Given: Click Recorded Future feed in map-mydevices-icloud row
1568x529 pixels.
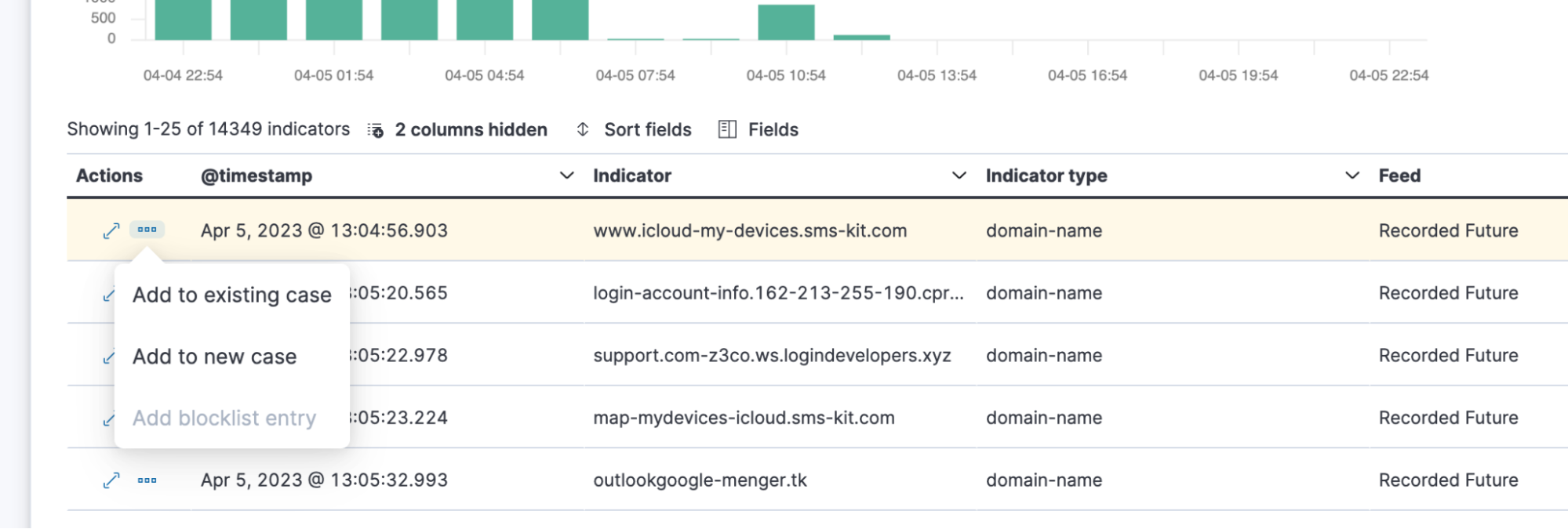Looking at the screenshot, I should tap(1448, 418).
